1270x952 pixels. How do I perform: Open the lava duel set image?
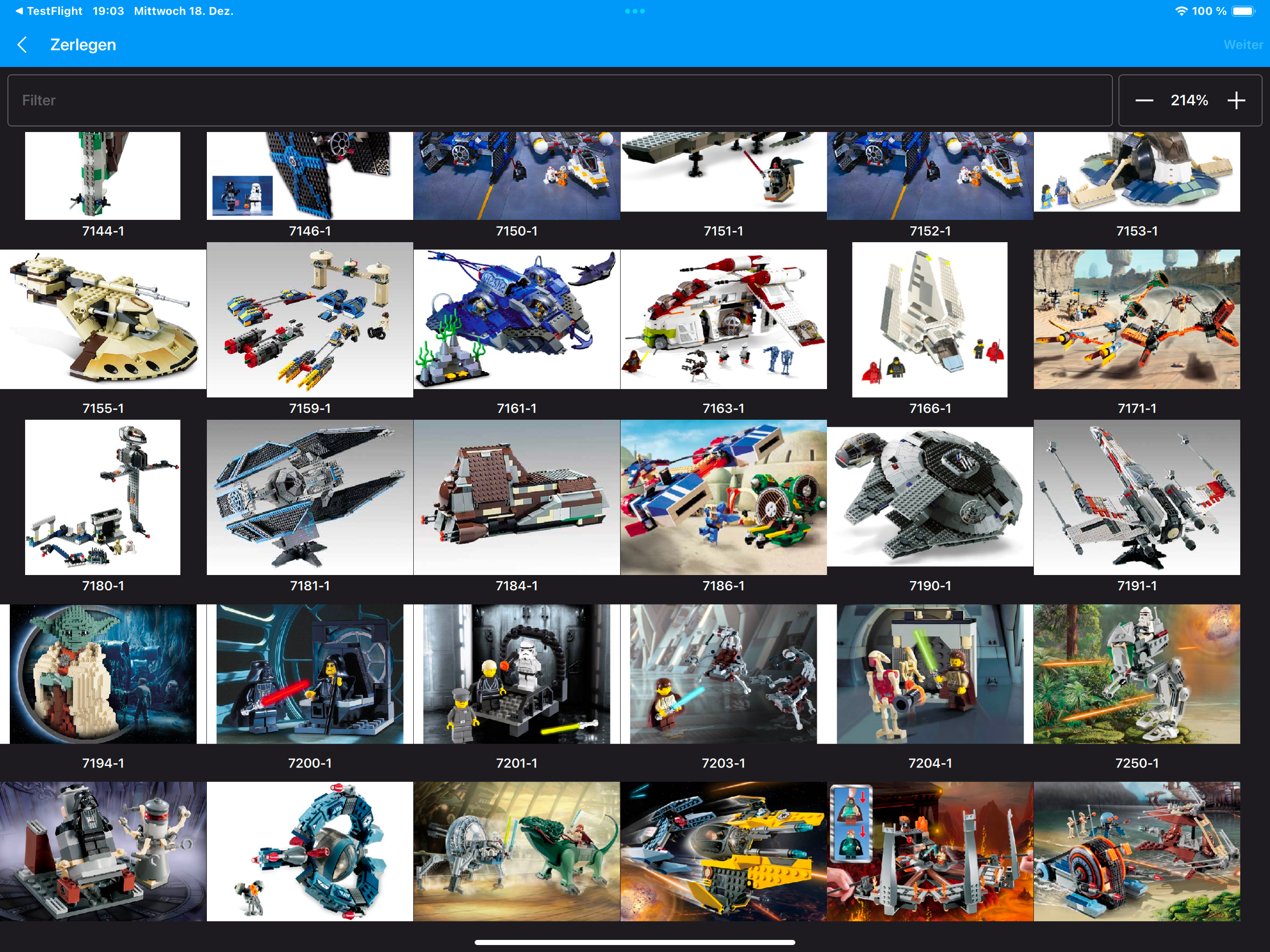point(930,852)
